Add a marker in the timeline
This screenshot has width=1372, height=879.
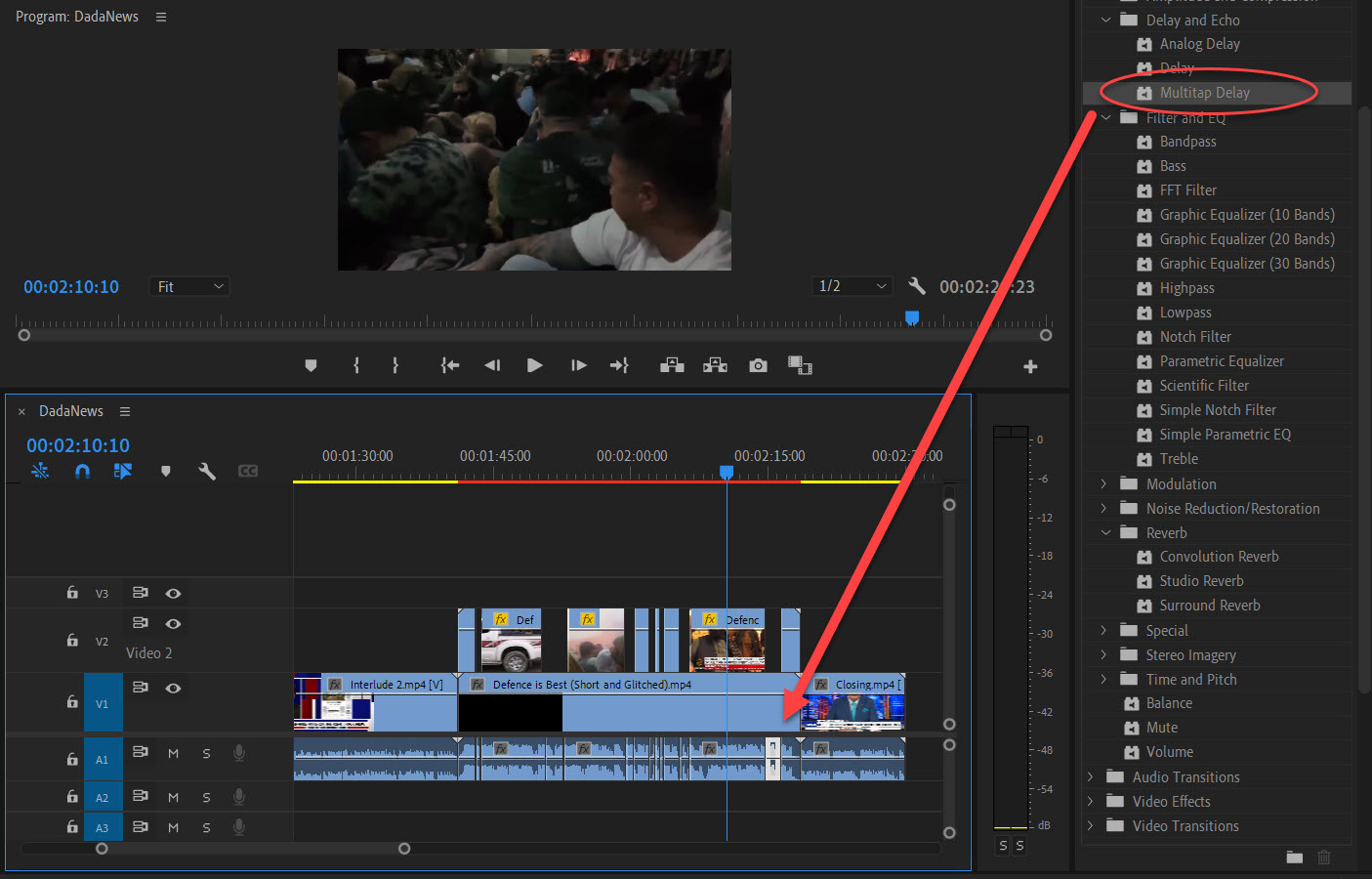click(x=166, y=471)
